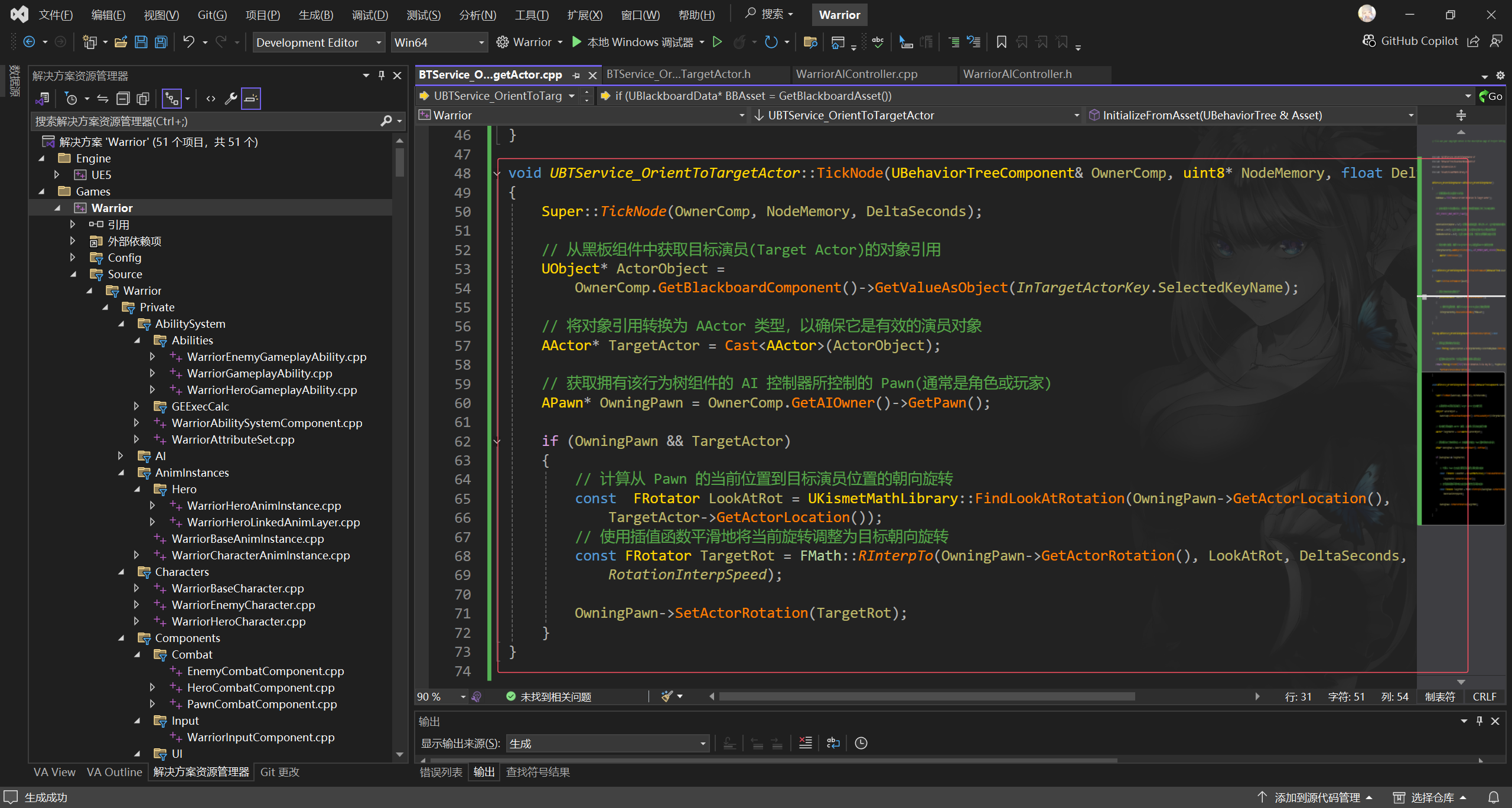Click the VA Go button

(x=1490, y=96)
